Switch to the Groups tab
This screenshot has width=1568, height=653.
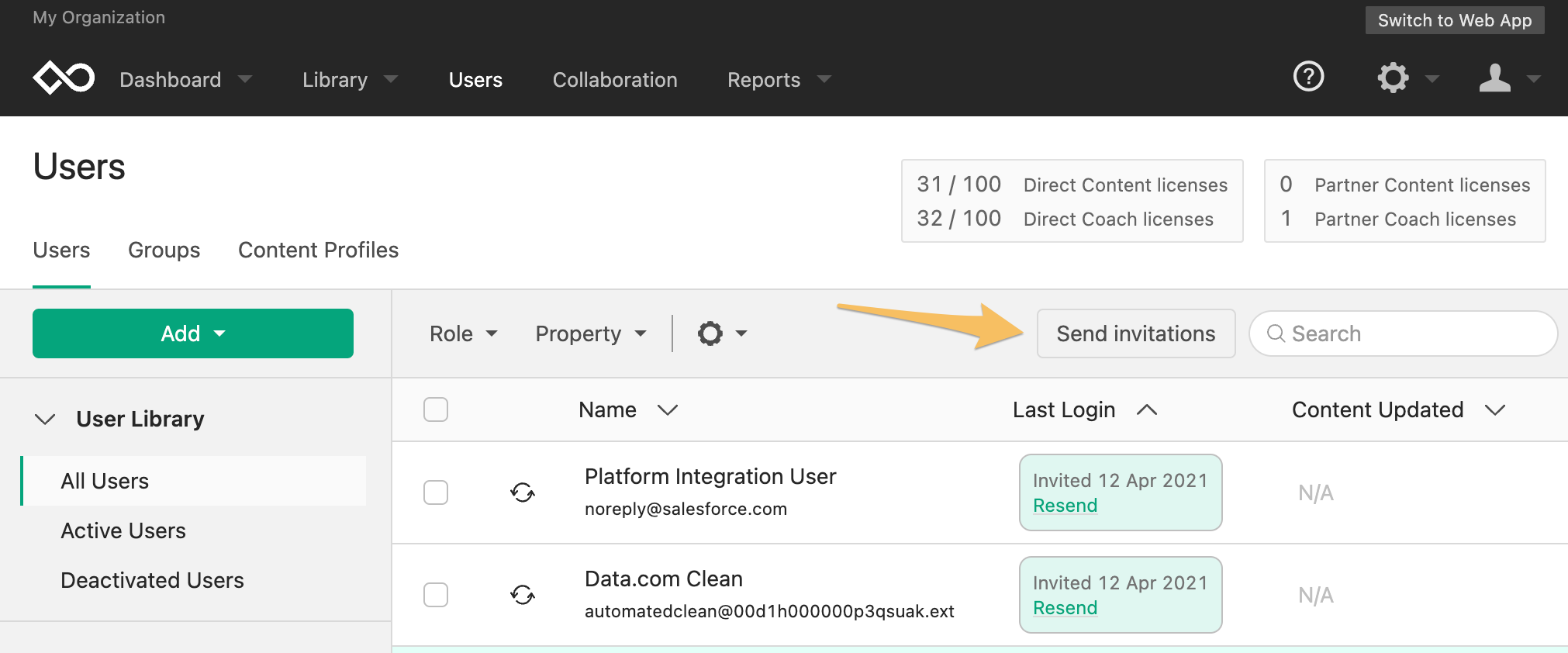click(164, 250)
